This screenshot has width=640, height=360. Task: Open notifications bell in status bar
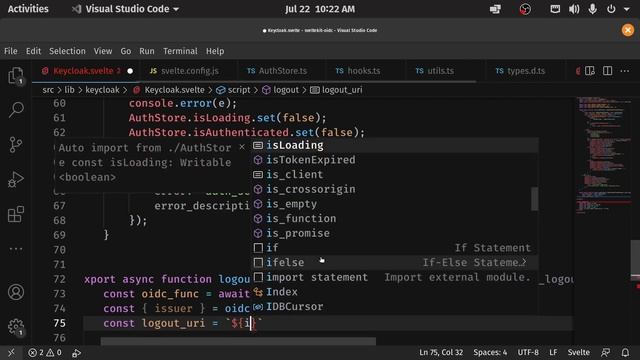[x=625, y=353]
